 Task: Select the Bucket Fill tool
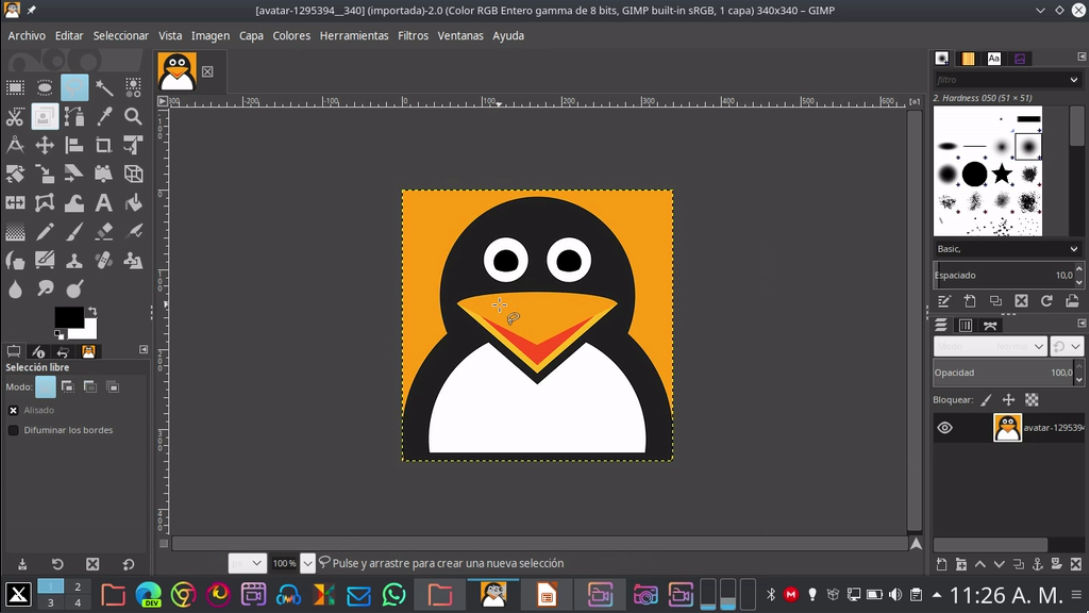[133, 203]
